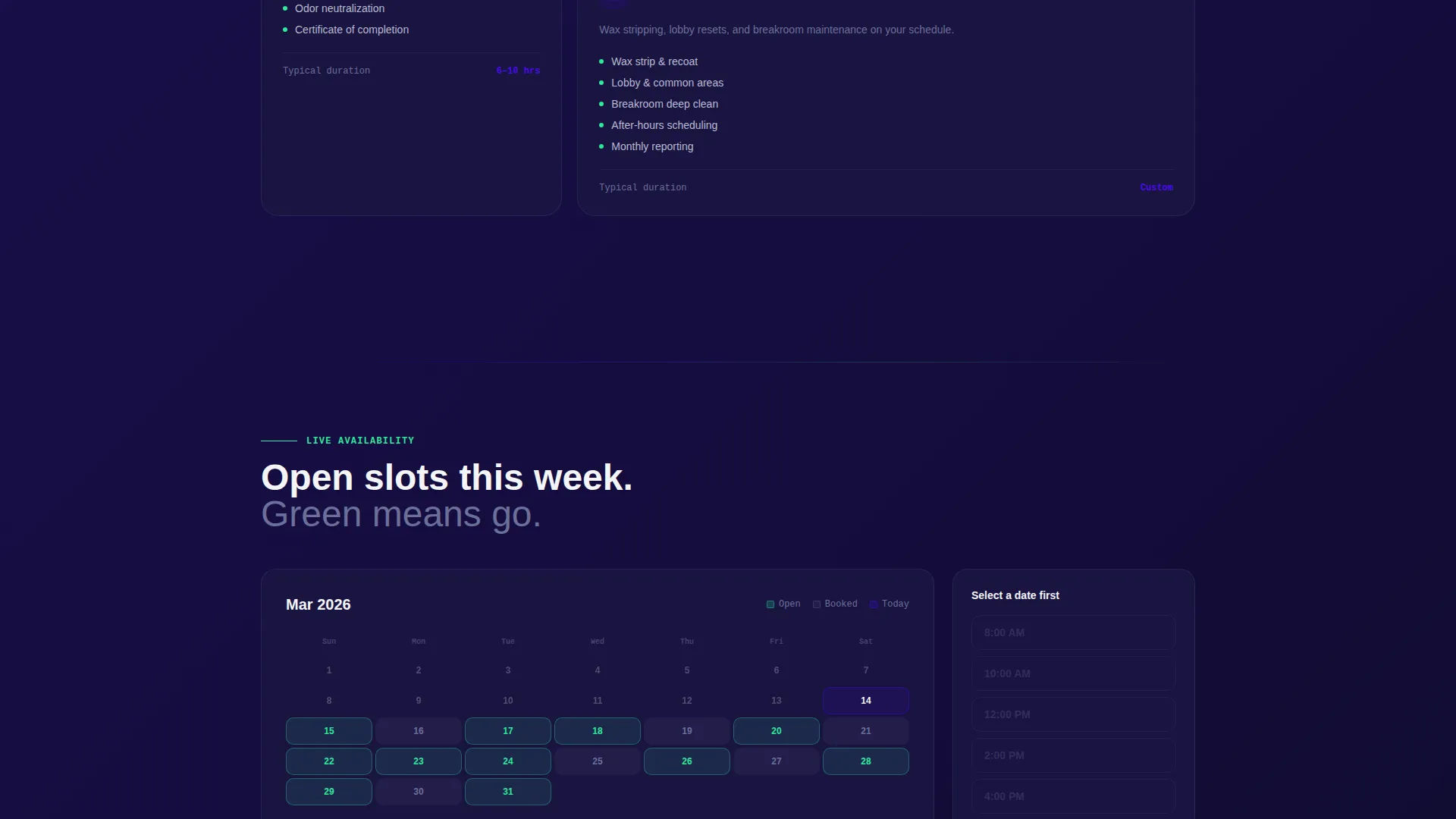Click the Sun weekday header
The height and width of the screenshot is (819, 1456).
point(328,642)
